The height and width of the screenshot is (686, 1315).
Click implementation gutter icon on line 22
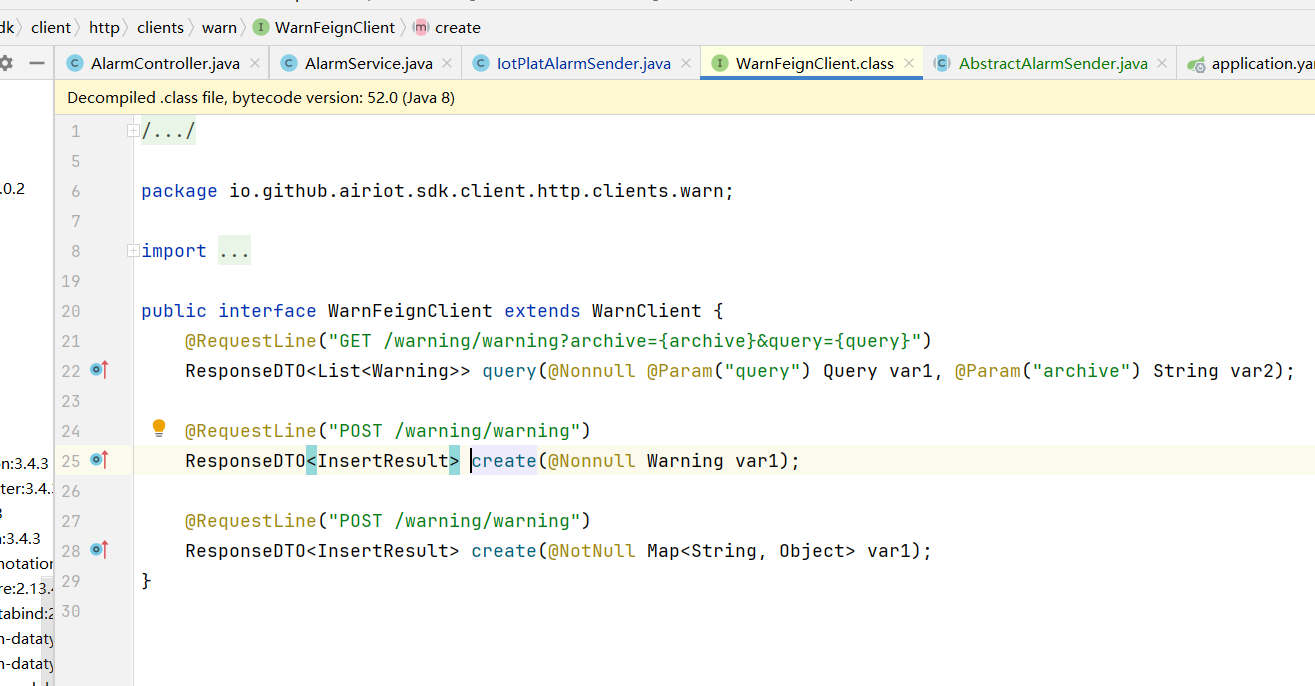click(x=98, y=370)
